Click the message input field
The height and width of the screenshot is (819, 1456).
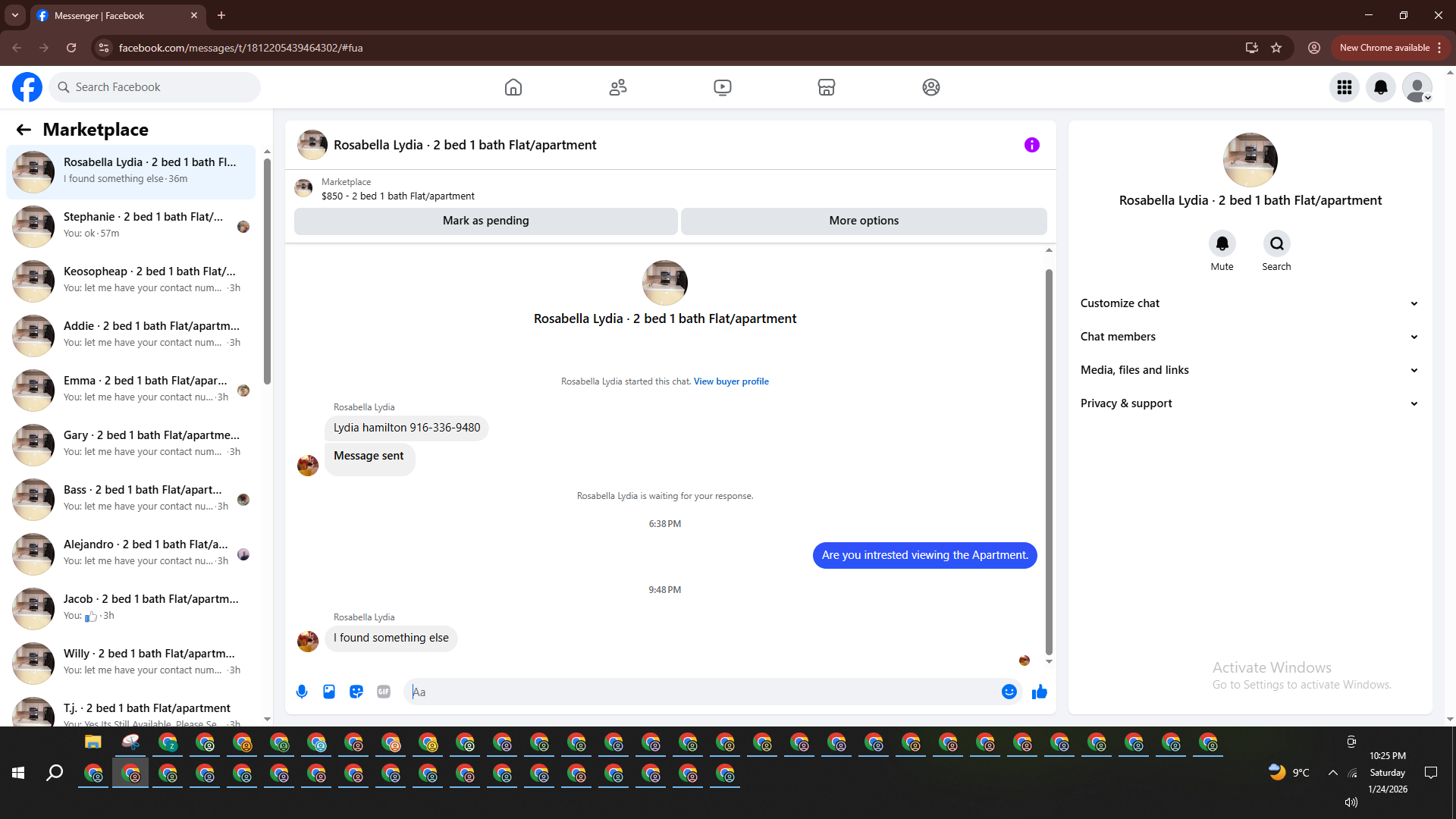(x=705, y=692)
